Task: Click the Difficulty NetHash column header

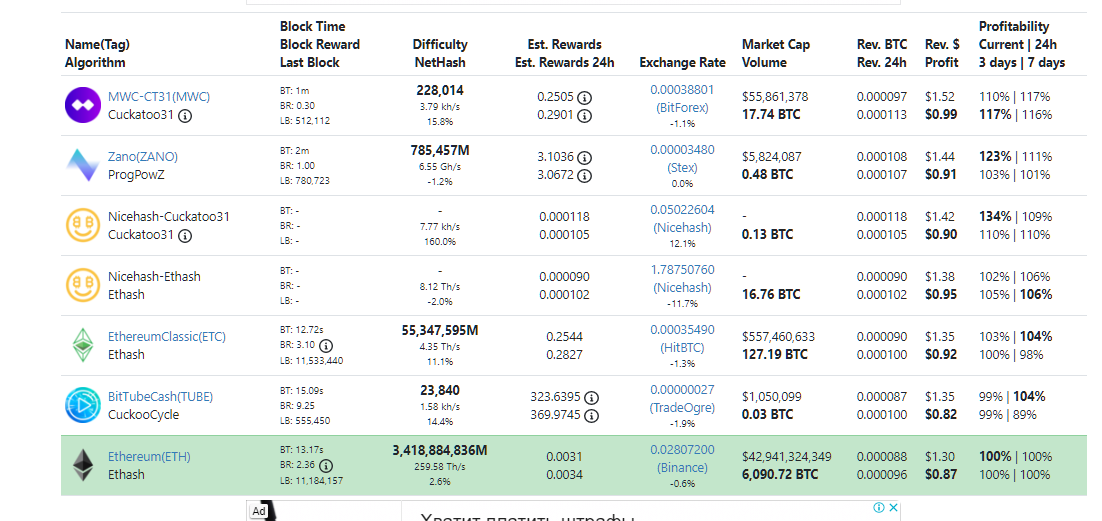Action: pos(440,53)
